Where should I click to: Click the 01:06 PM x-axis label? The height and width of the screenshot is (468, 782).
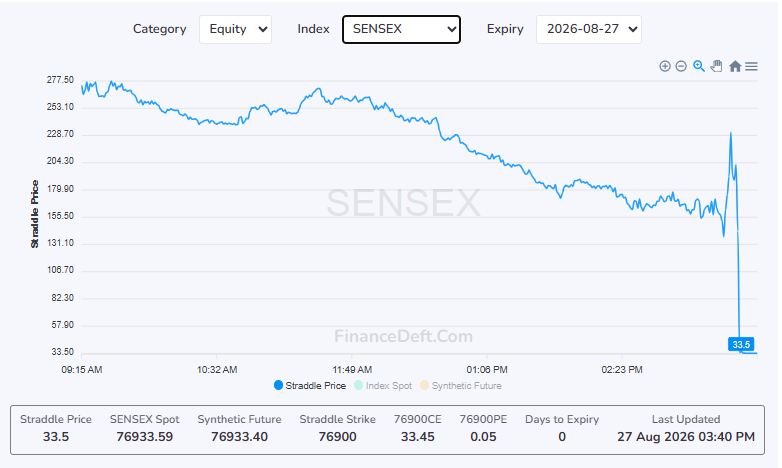pyautogui.click(x=487, y=370)
